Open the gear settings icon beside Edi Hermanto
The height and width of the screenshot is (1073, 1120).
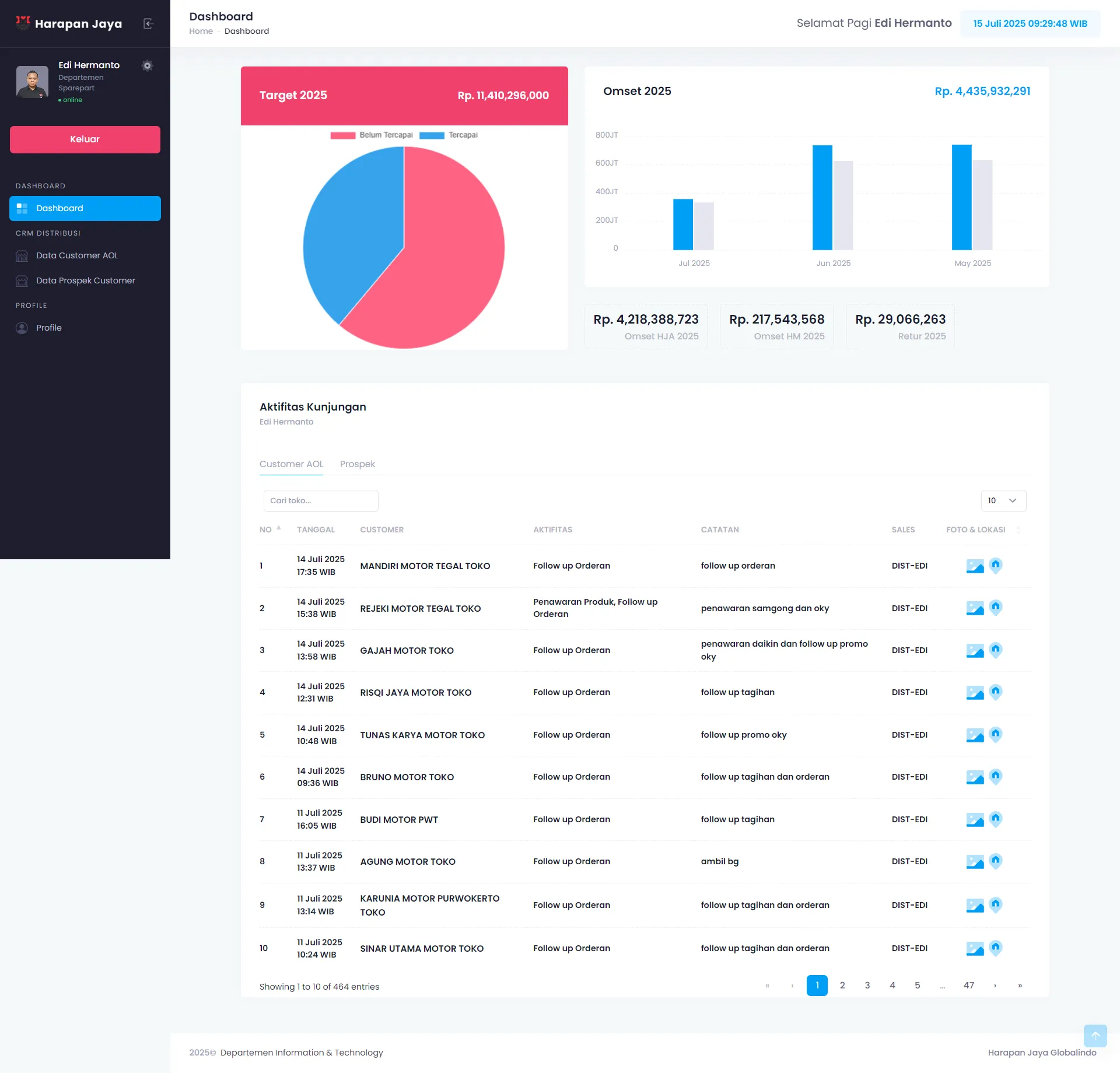pos(147,66)
